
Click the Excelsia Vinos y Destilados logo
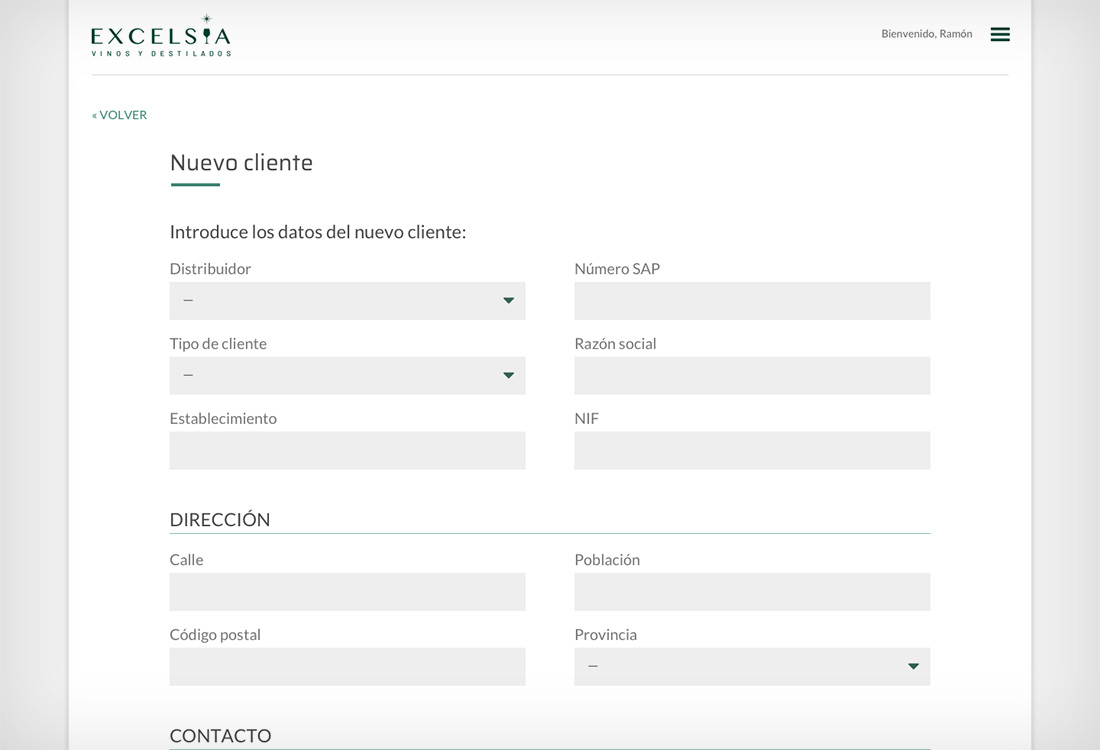pyautogui.click(x=161, y=37)
